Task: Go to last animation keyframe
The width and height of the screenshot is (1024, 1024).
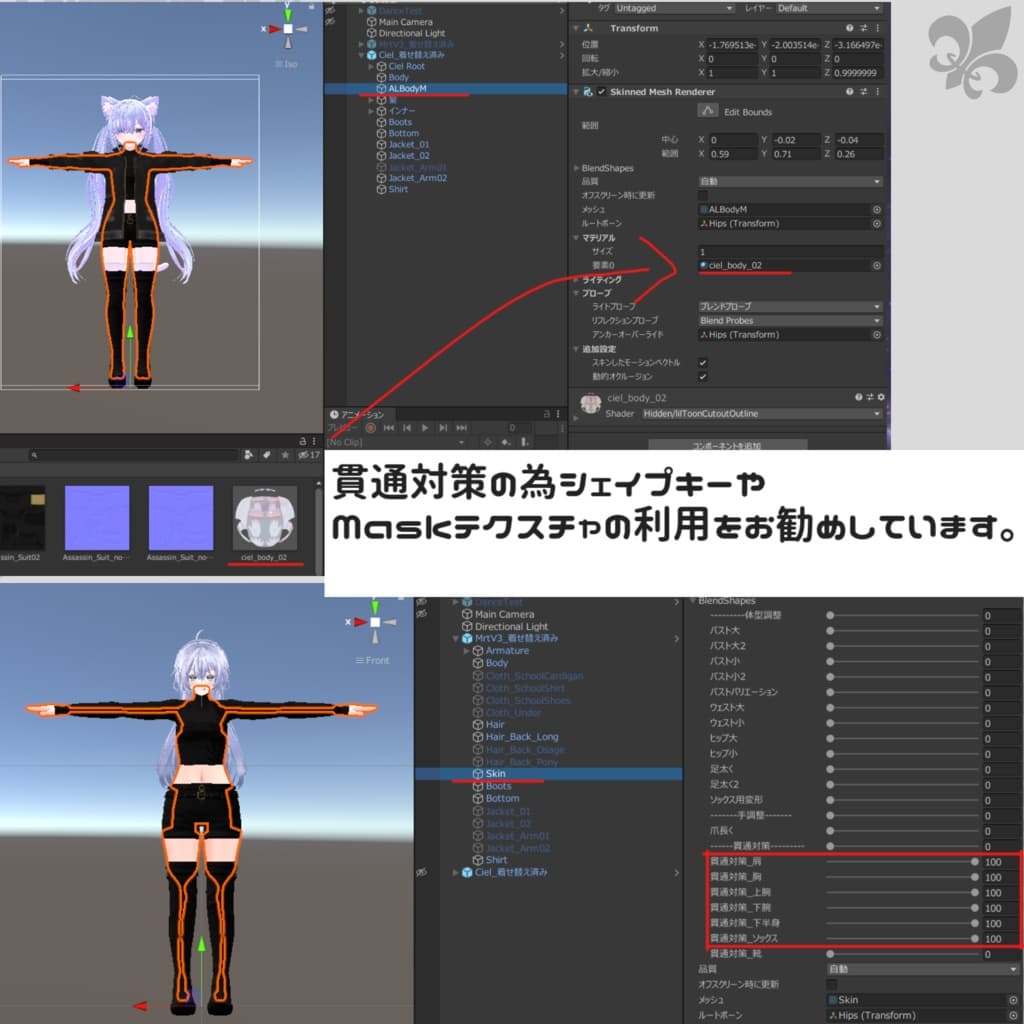Action: point(462,428)
